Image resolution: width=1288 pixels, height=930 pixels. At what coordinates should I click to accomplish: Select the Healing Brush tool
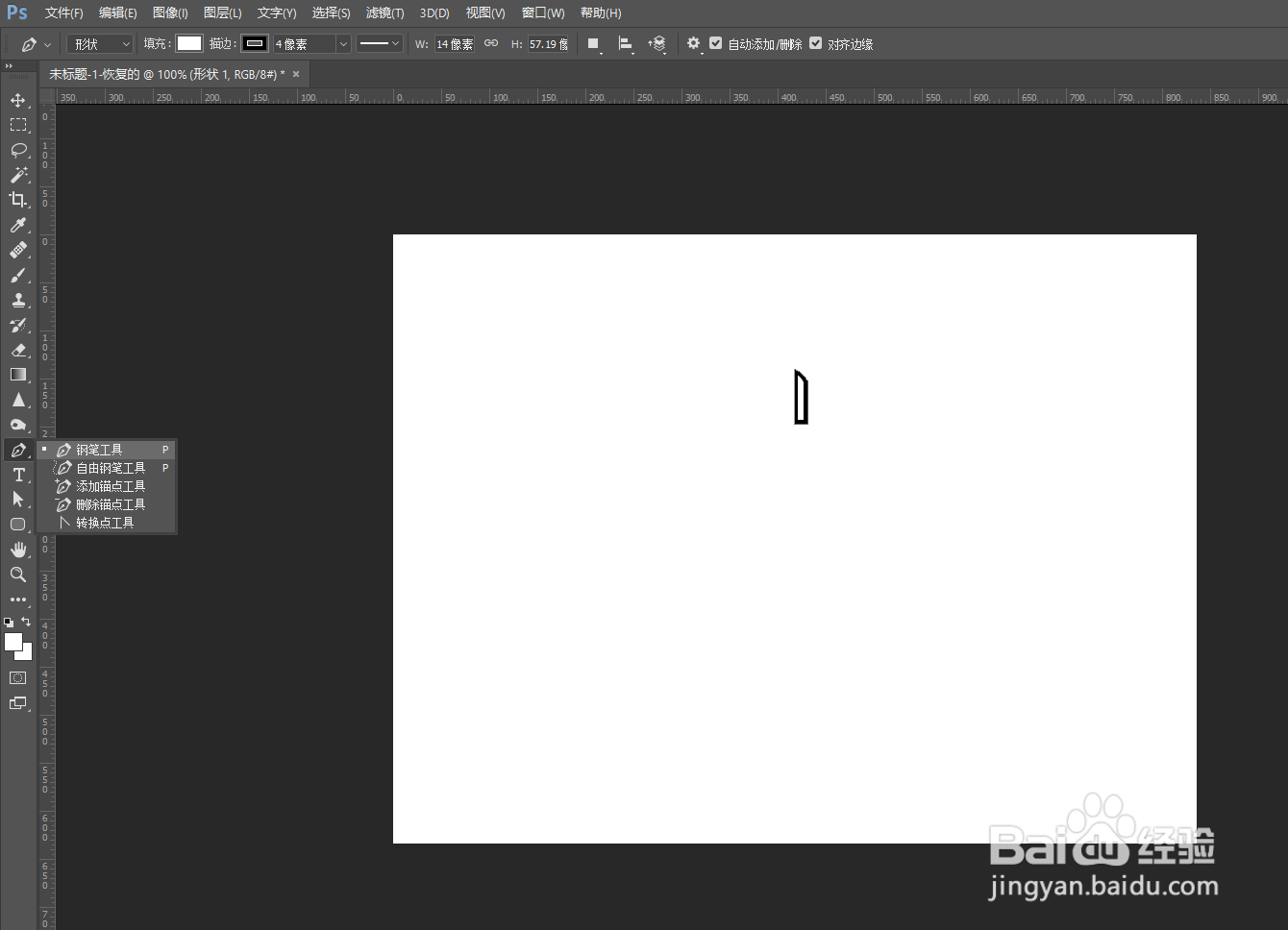(18, 250)
